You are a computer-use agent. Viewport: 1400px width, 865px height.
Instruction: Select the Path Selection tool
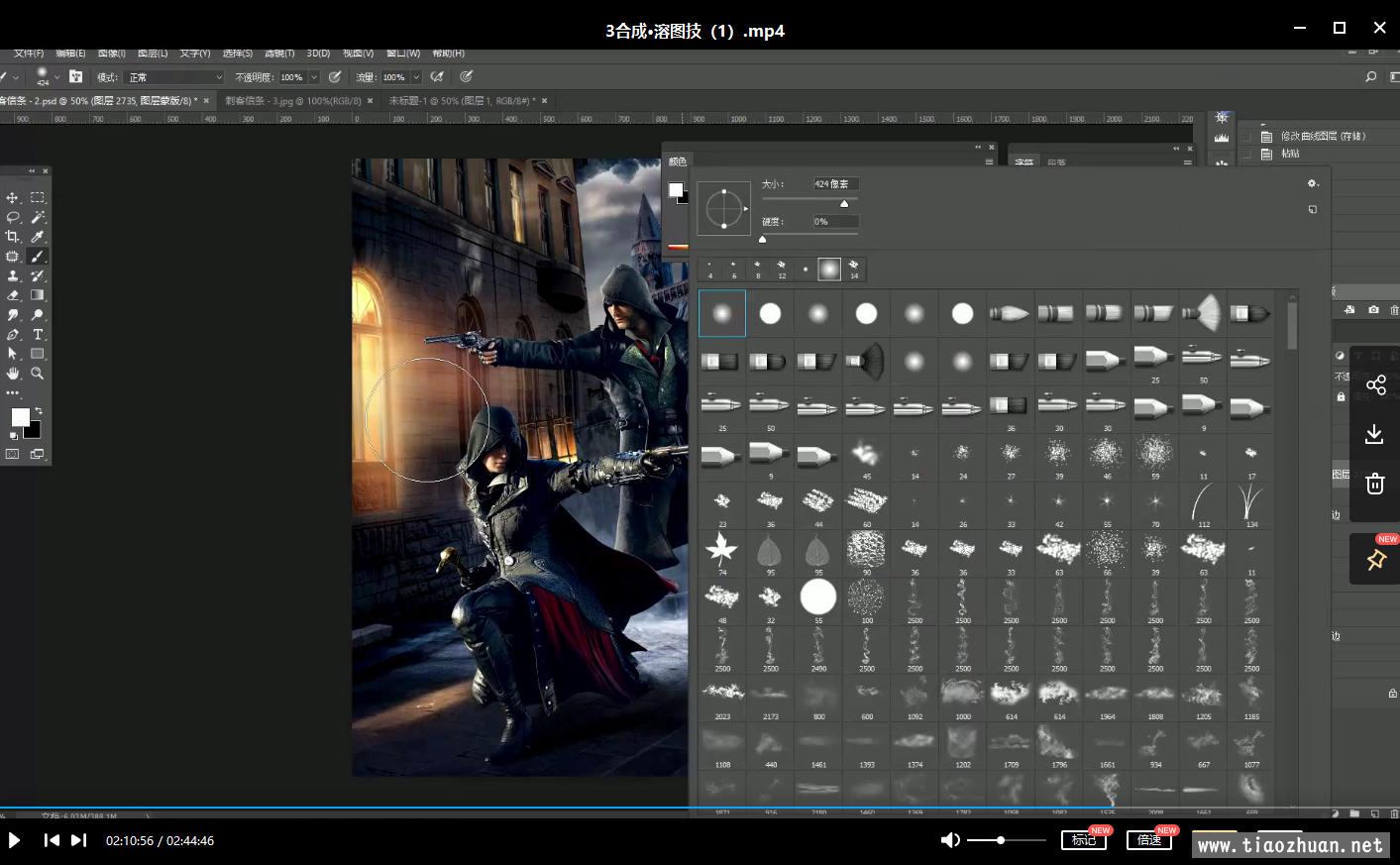coord(13,354)
